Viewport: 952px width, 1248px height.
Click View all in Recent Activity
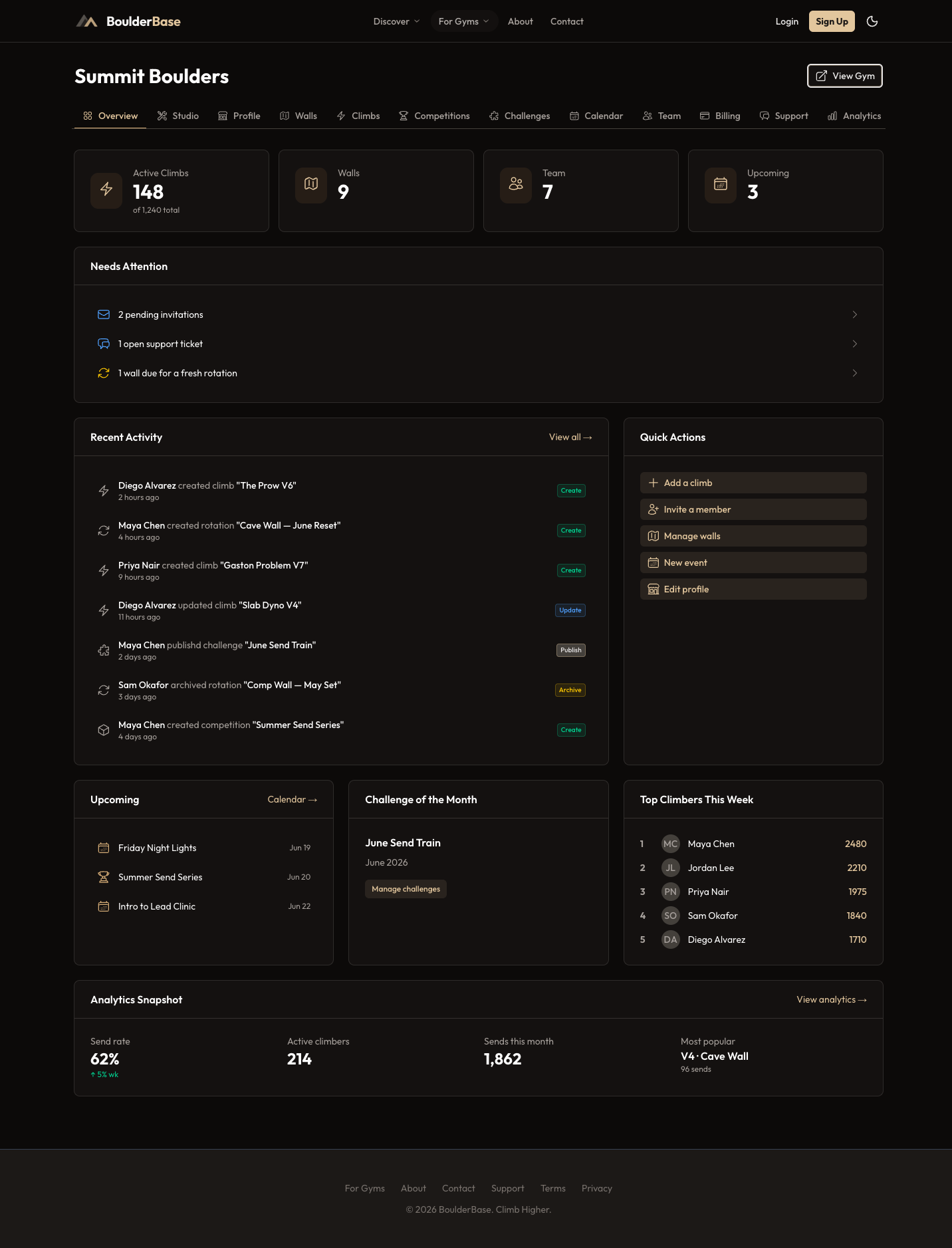point(570,437)
